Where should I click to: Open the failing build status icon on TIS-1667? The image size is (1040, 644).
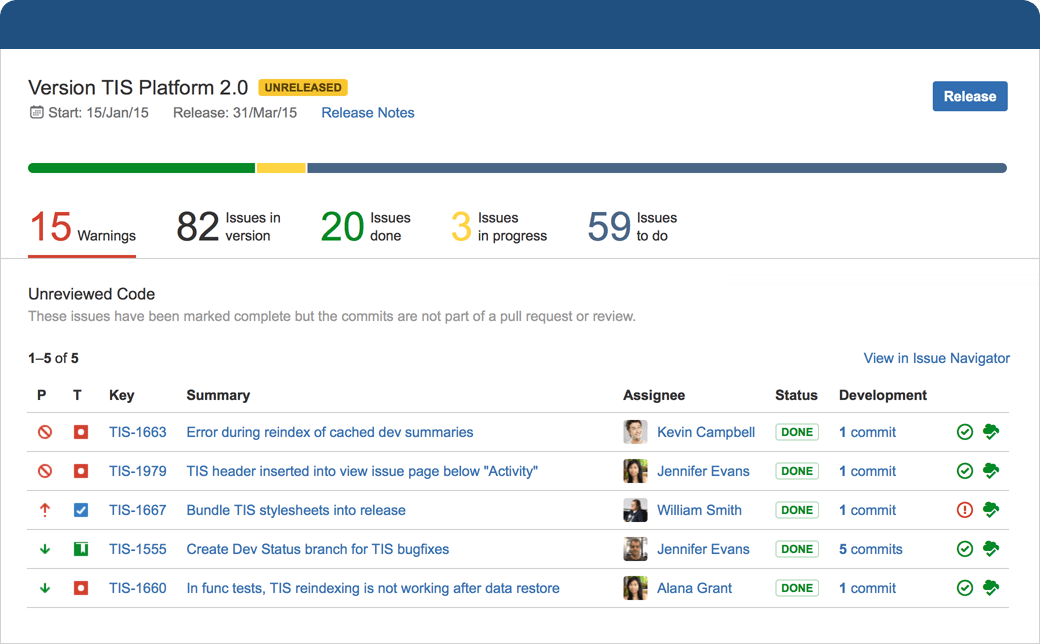[x=963, y=509]
